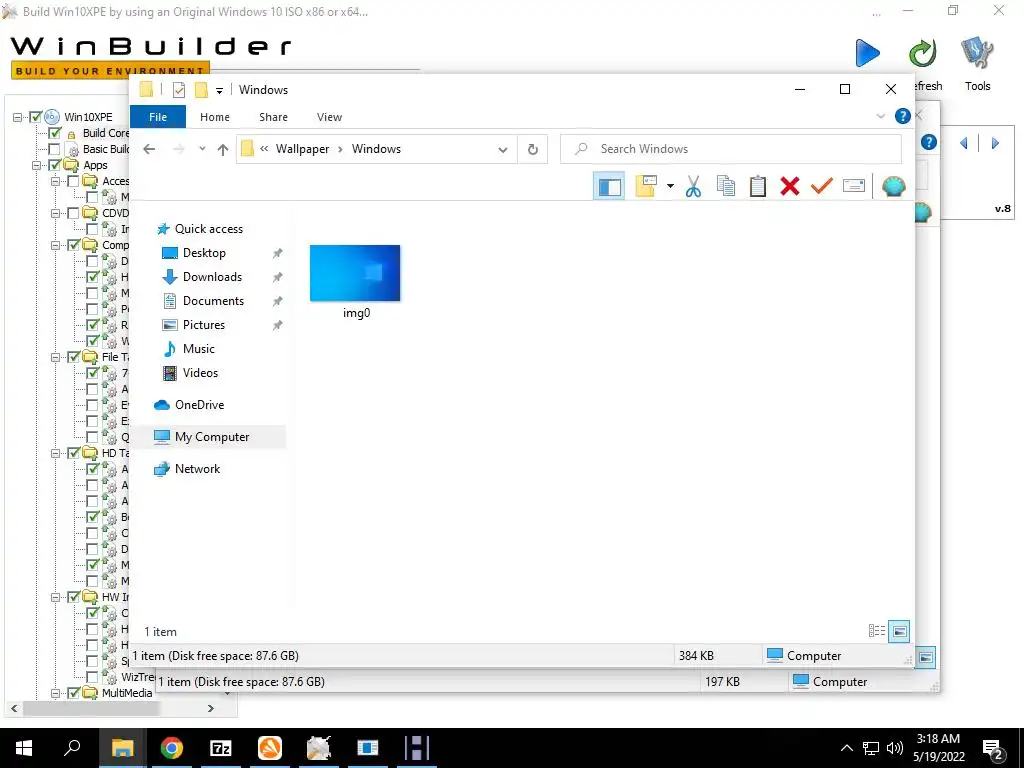Select Downloads in navigation pane
Image resolution: width=1024 pixels, height=768 pixels.
[x=212, y=277]
